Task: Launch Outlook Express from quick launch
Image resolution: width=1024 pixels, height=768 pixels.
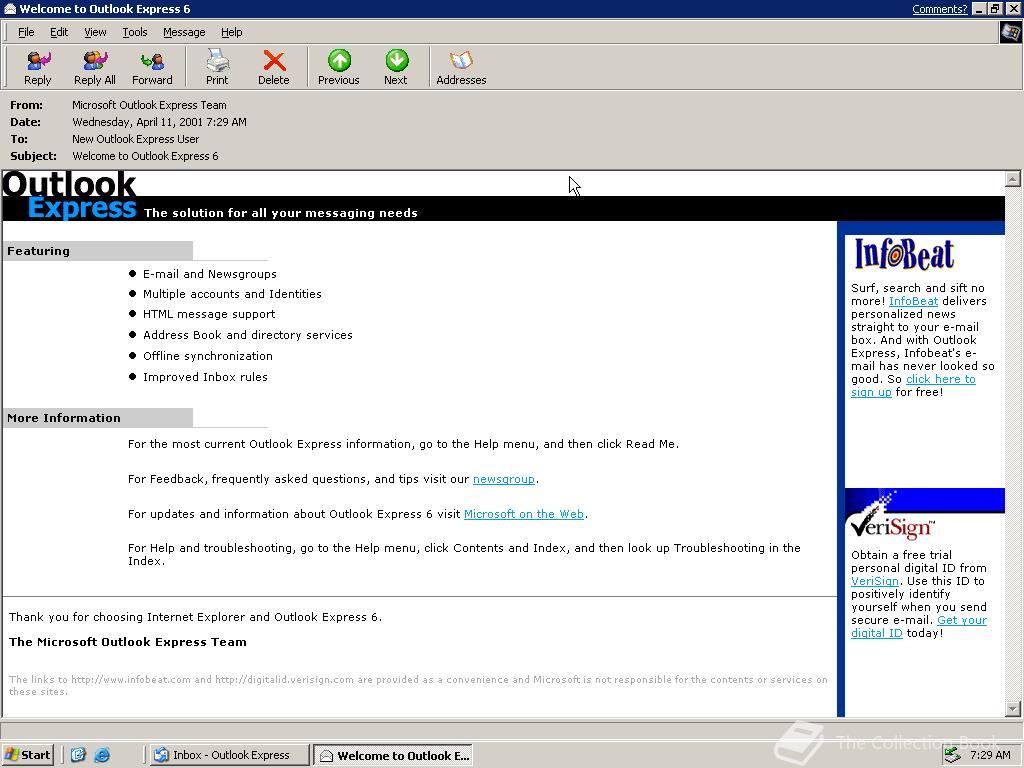Action: click(78, 755)
